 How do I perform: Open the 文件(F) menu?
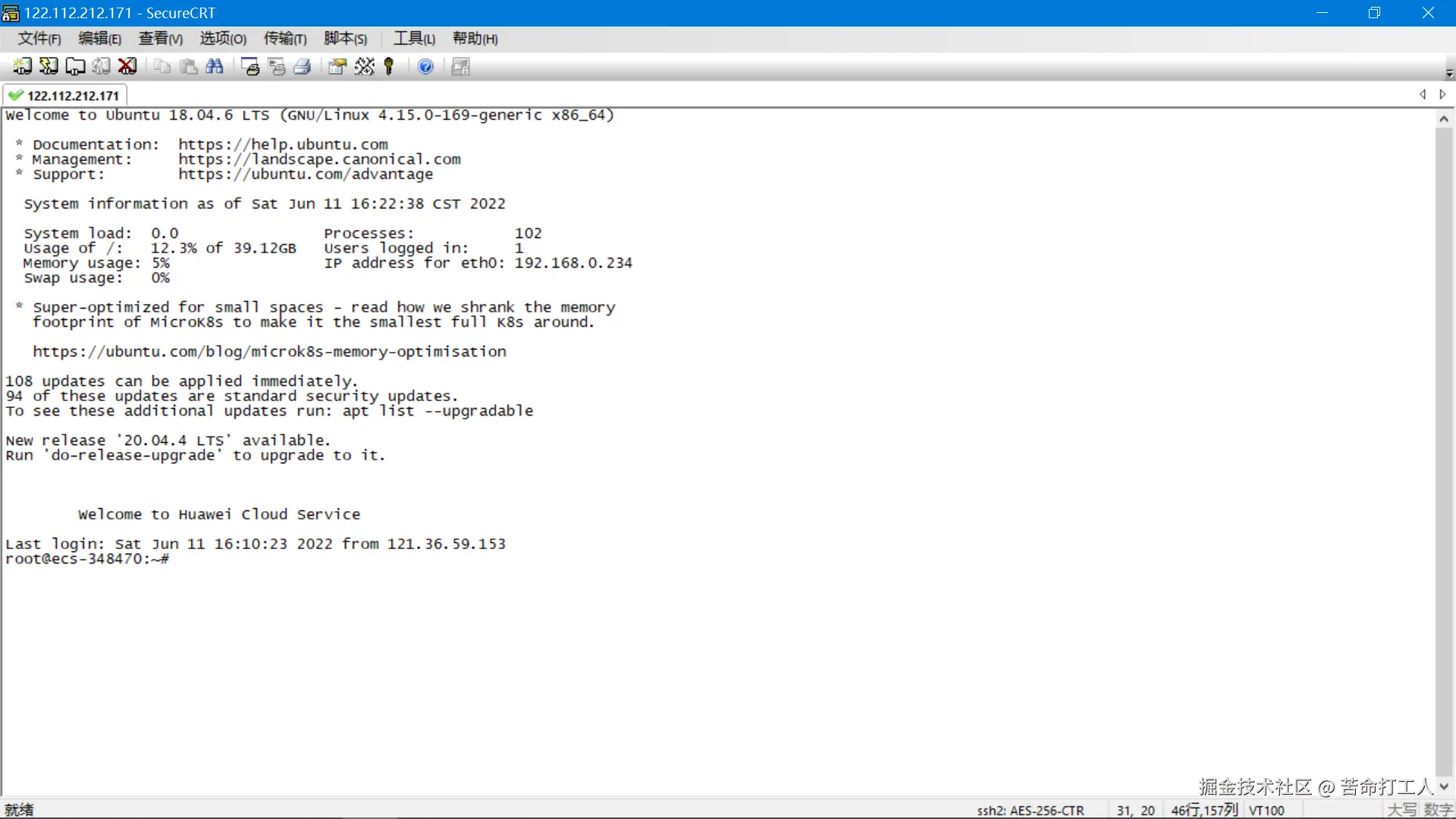39,39
